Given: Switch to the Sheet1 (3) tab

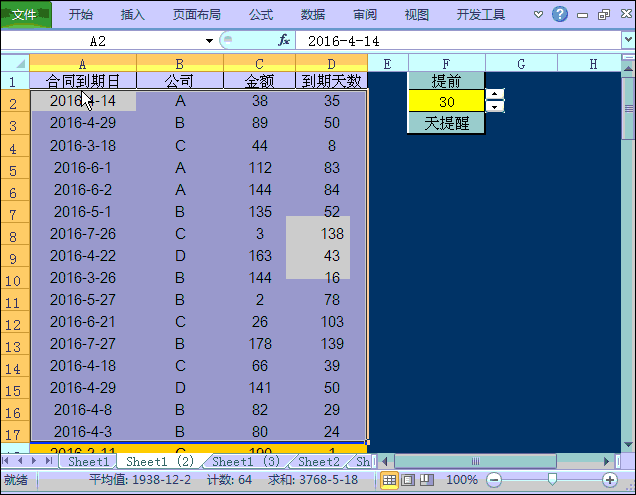Looking at the screenshot, I should (246, 462).
